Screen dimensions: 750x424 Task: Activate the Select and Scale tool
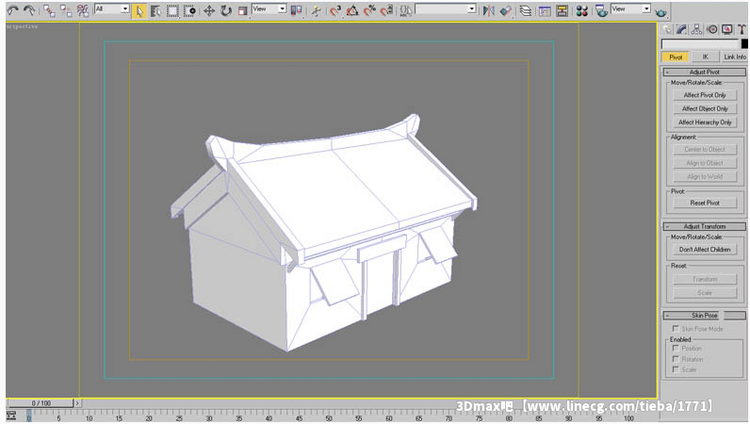(x=243, y=11)
